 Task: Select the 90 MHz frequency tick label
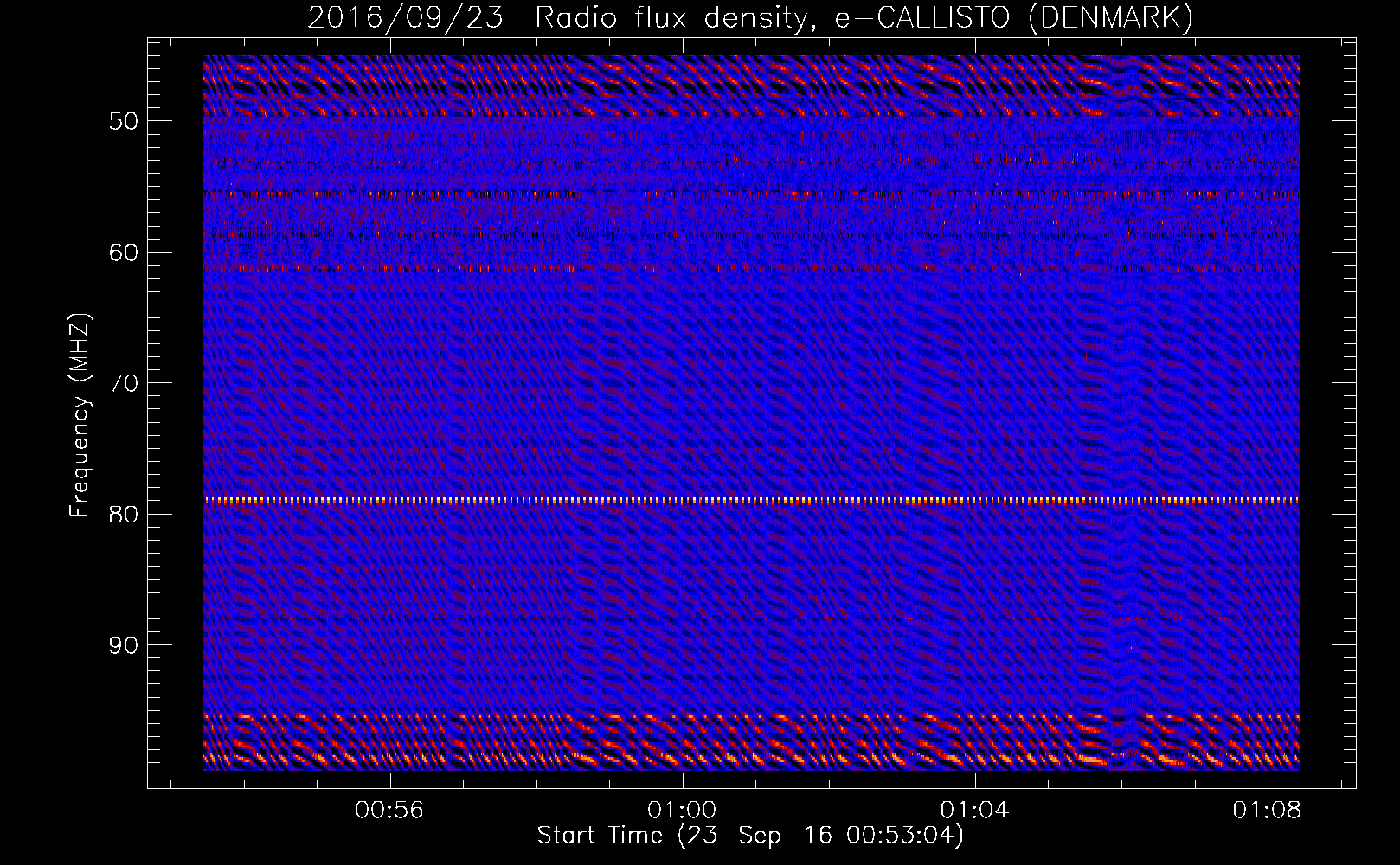[x=124, y=645]
